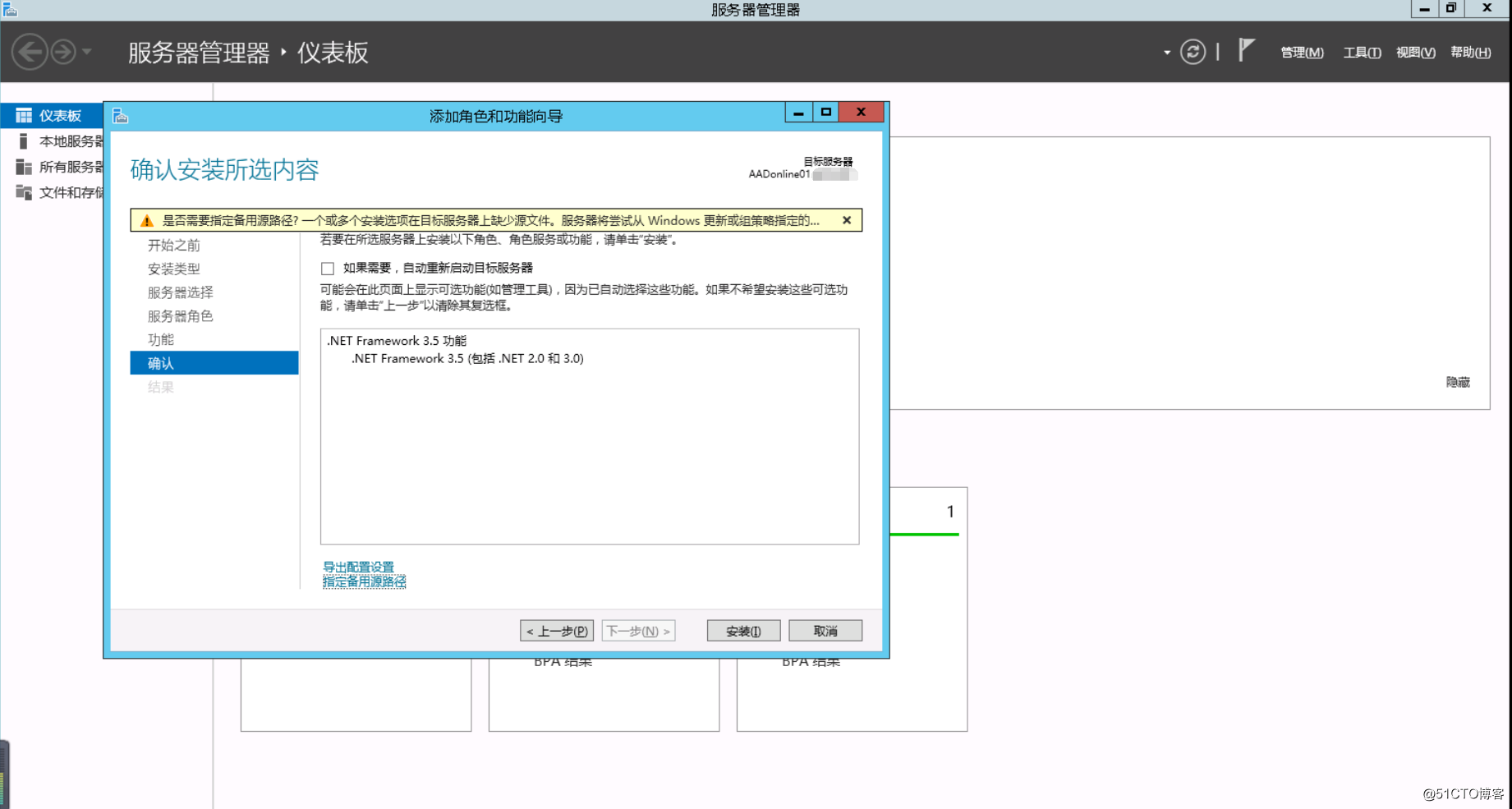Click the 指定备用源路径 link
Viewport: 1512px width, 809px height.
click(364, 581)
